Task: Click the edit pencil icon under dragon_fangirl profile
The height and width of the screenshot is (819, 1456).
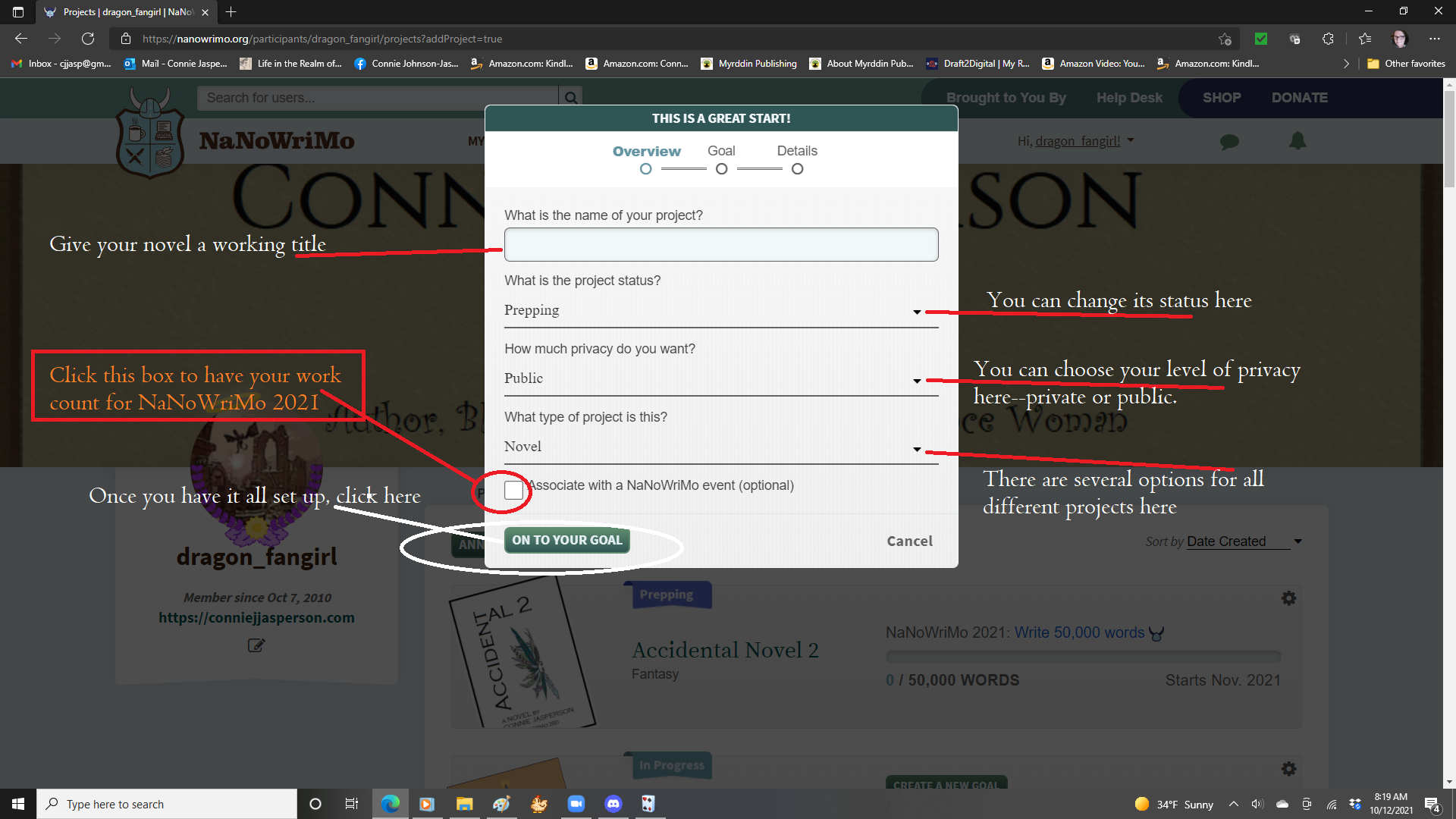Action: point(256,645)
